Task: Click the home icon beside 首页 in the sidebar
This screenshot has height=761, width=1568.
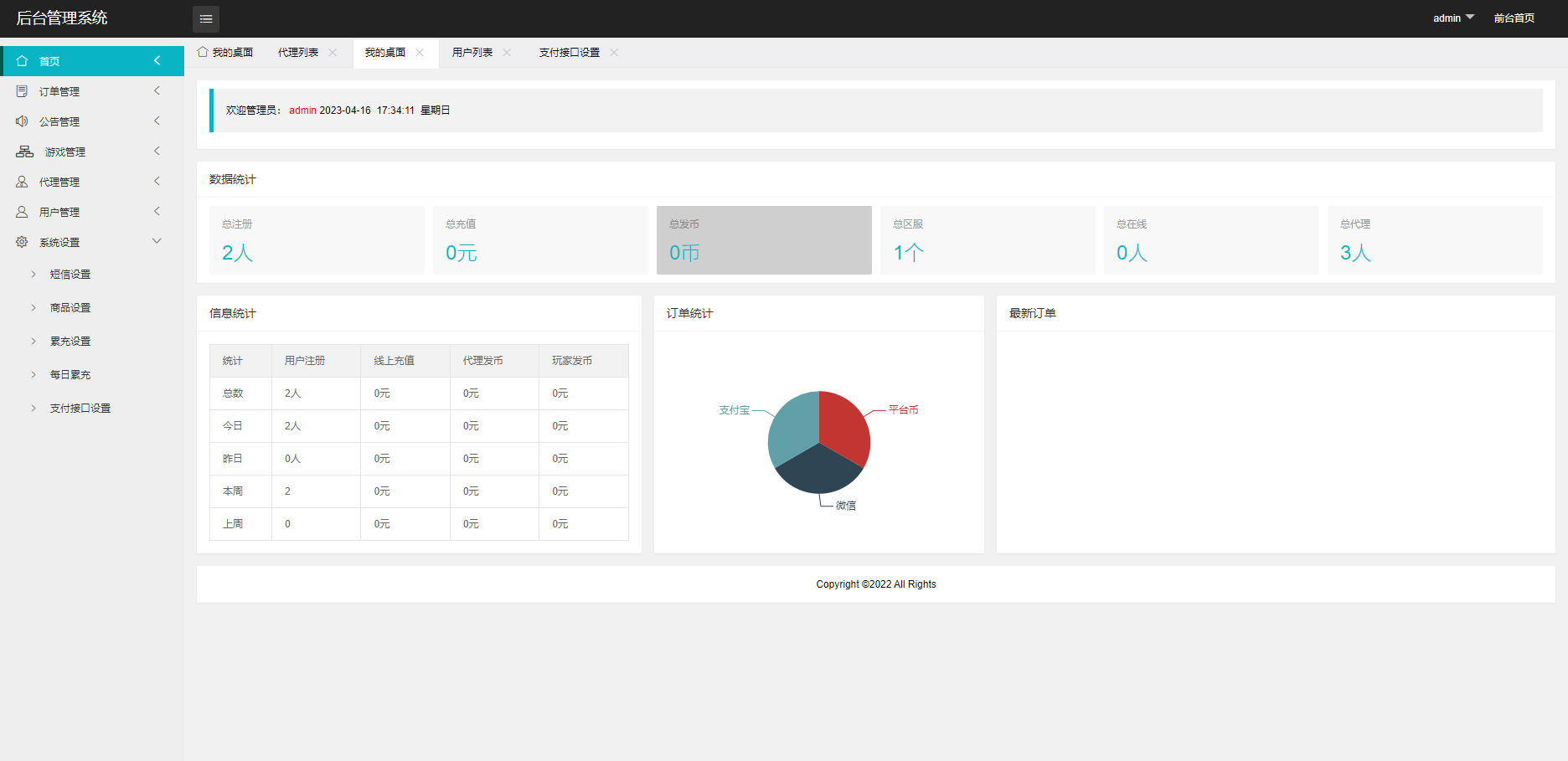Action: tap(23, 61)
